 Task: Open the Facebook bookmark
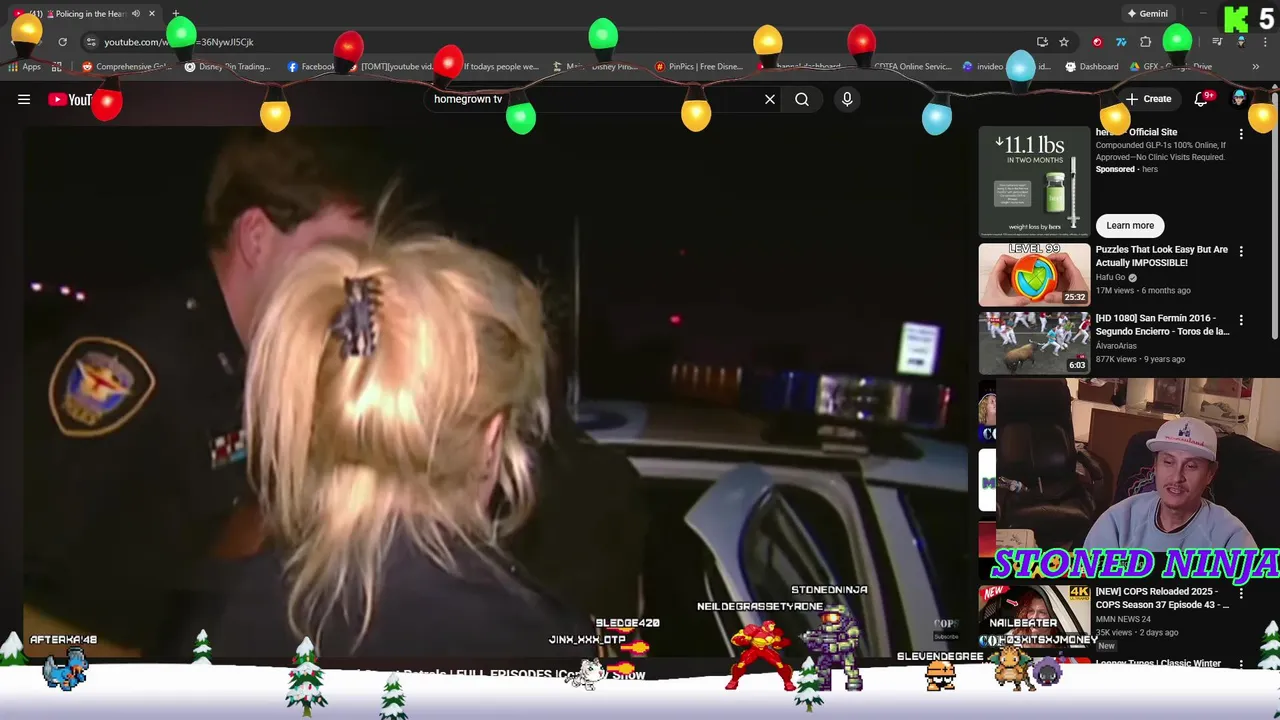[311, 67]
